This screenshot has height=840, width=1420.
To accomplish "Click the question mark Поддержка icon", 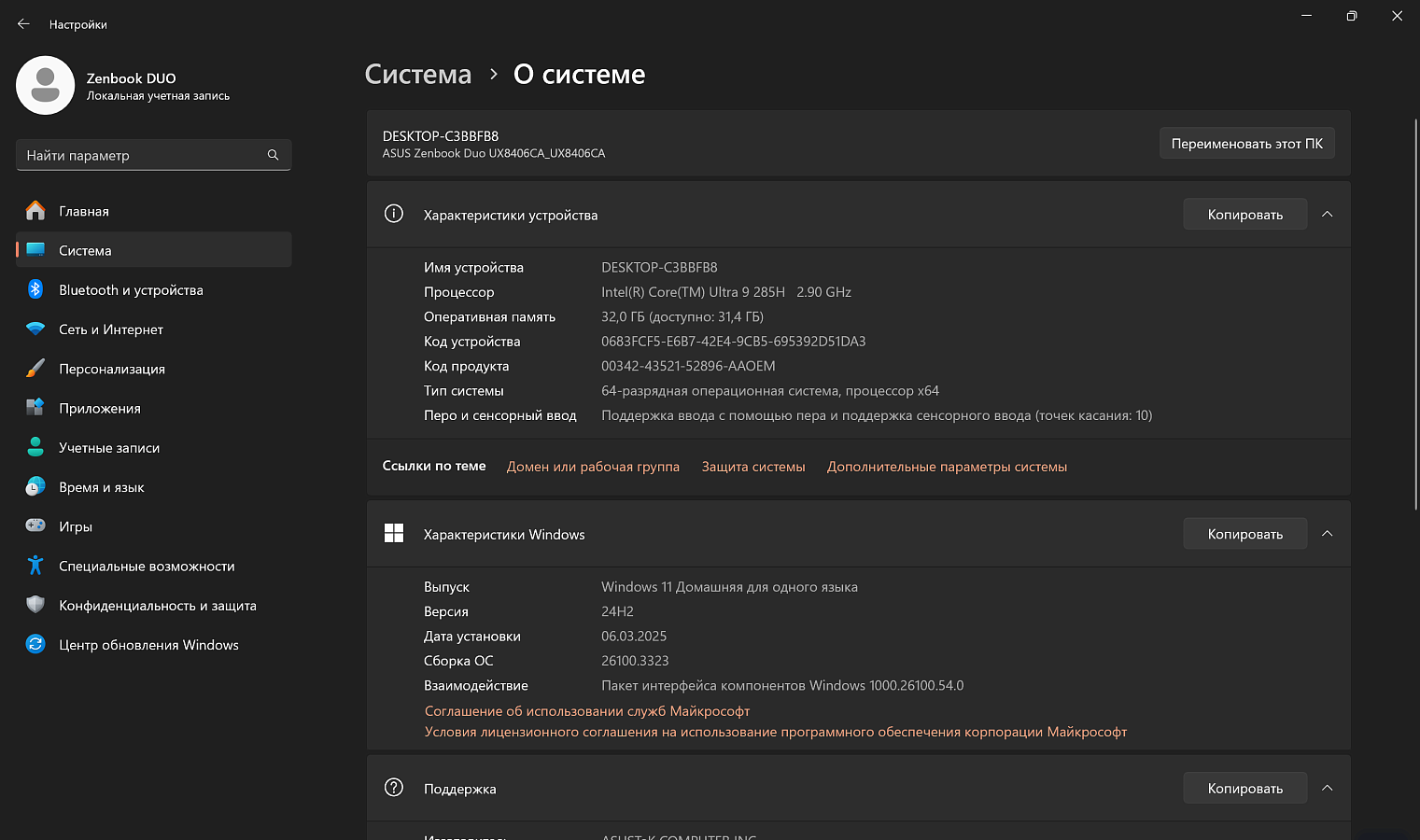I will (394, 788).
